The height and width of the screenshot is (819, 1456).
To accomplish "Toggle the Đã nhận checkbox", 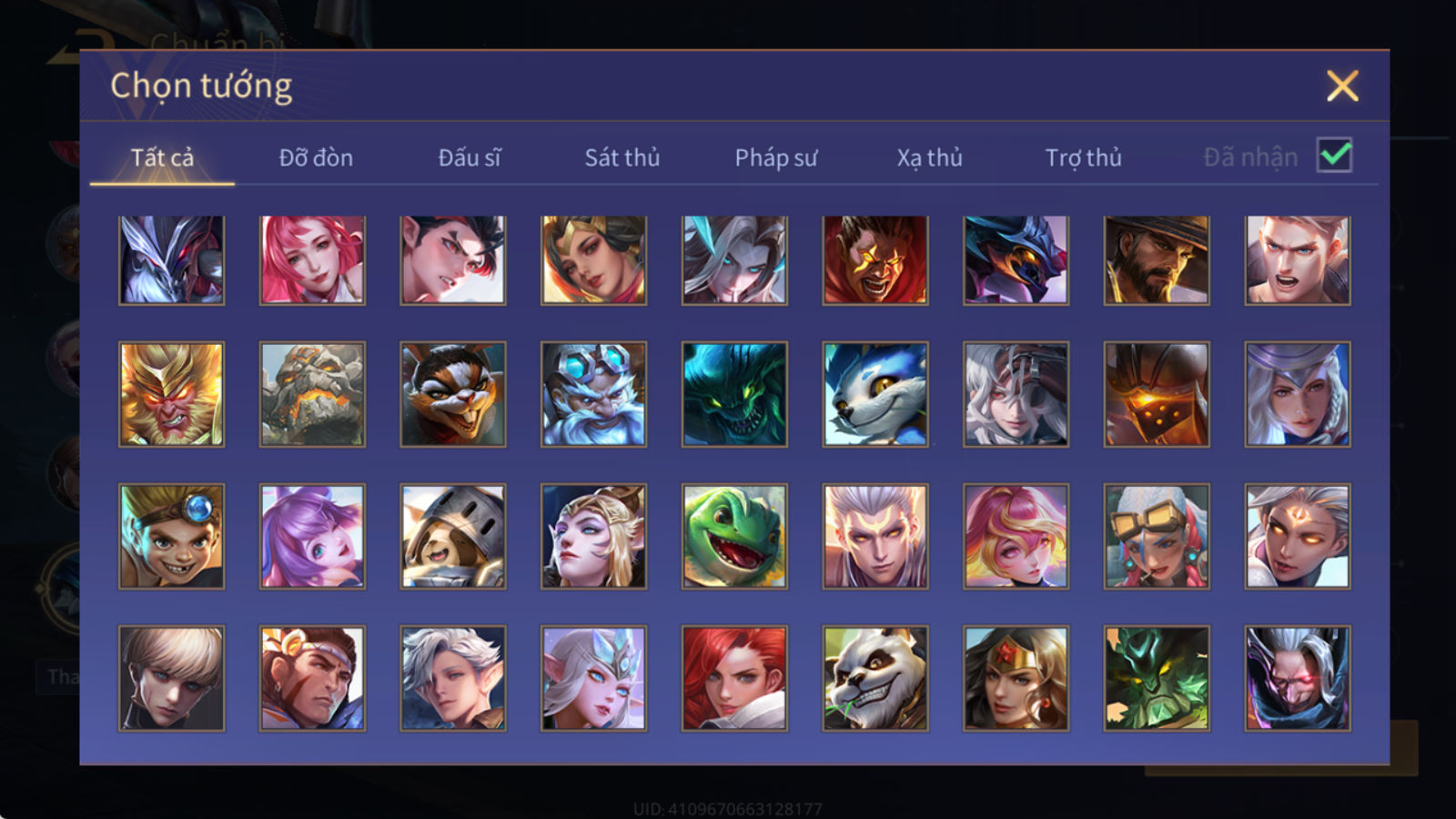I will [1334, 156].
